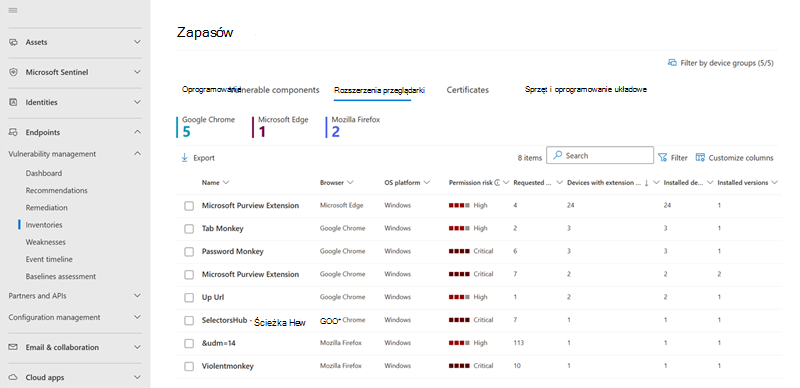Click the Identities sidebar icon
The width and height of the screenshot is (800, 388).
pos(14,102)
